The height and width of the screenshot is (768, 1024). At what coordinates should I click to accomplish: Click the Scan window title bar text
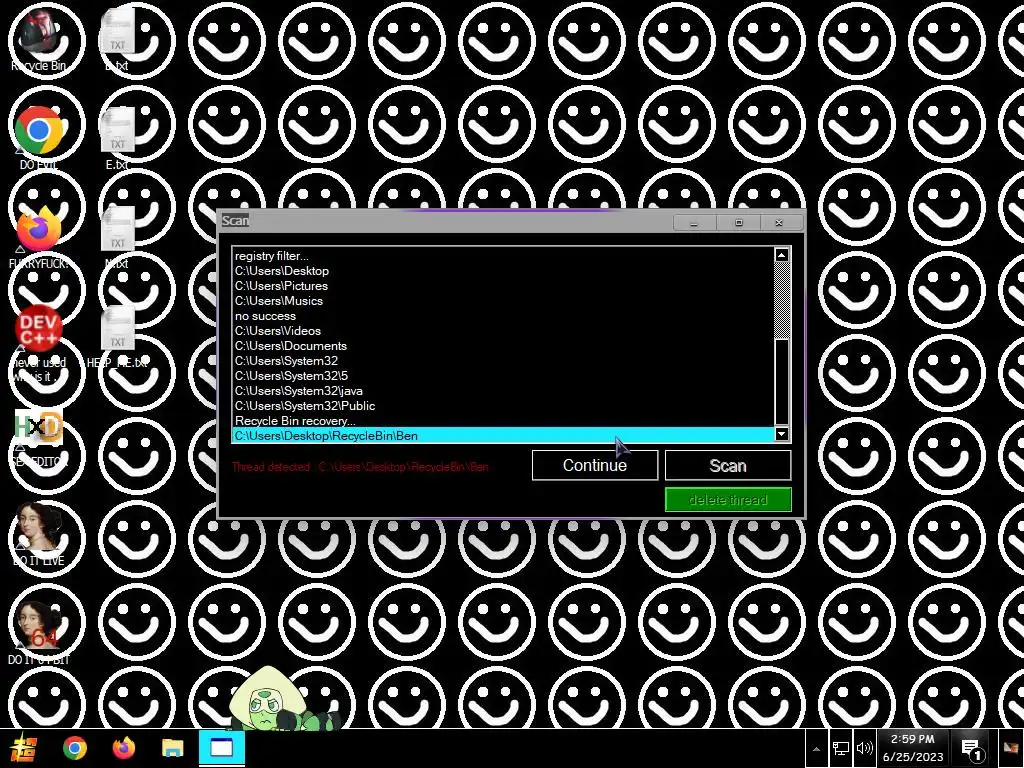235,220
